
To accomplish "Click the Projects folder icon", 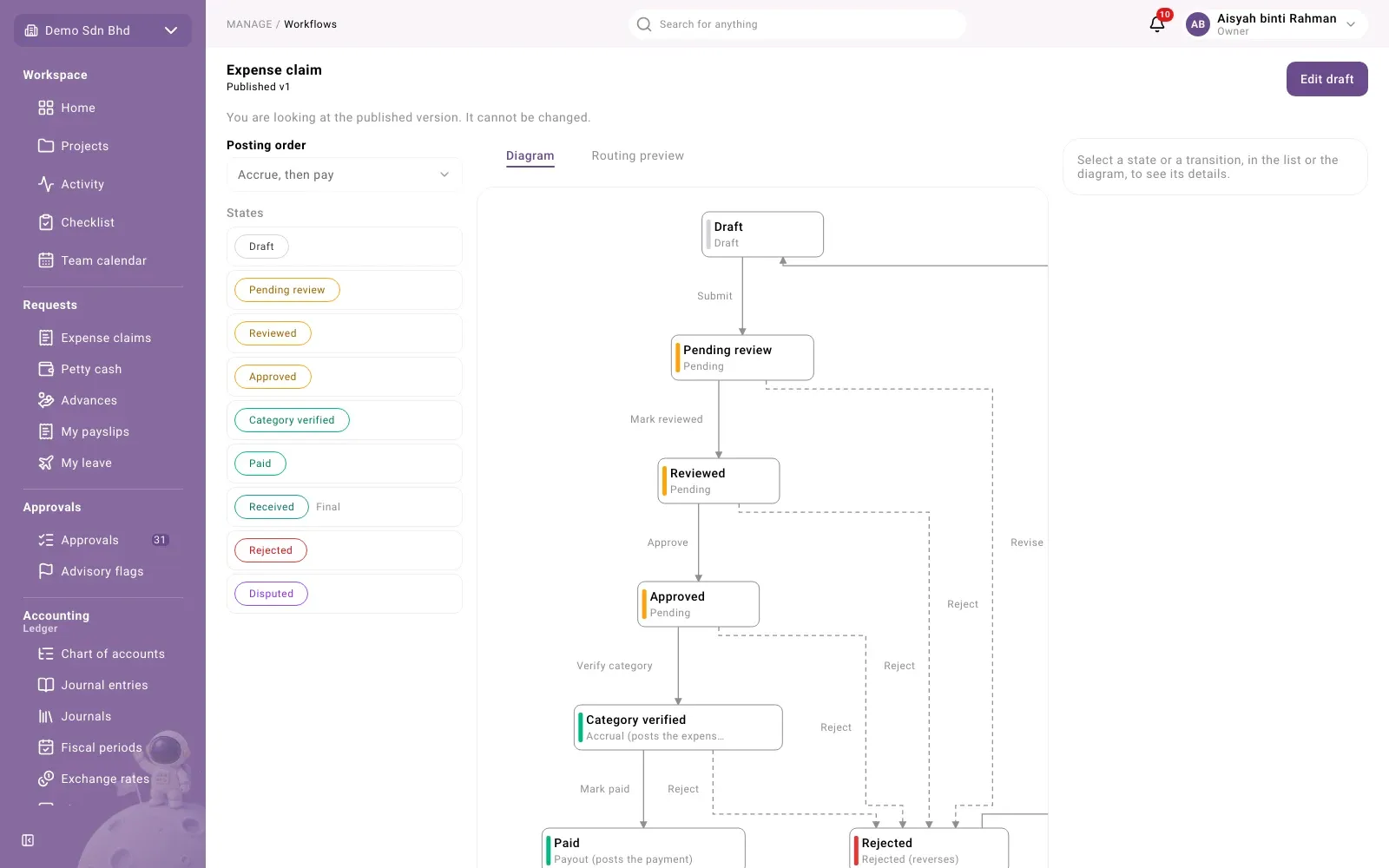I will point(46,146).
